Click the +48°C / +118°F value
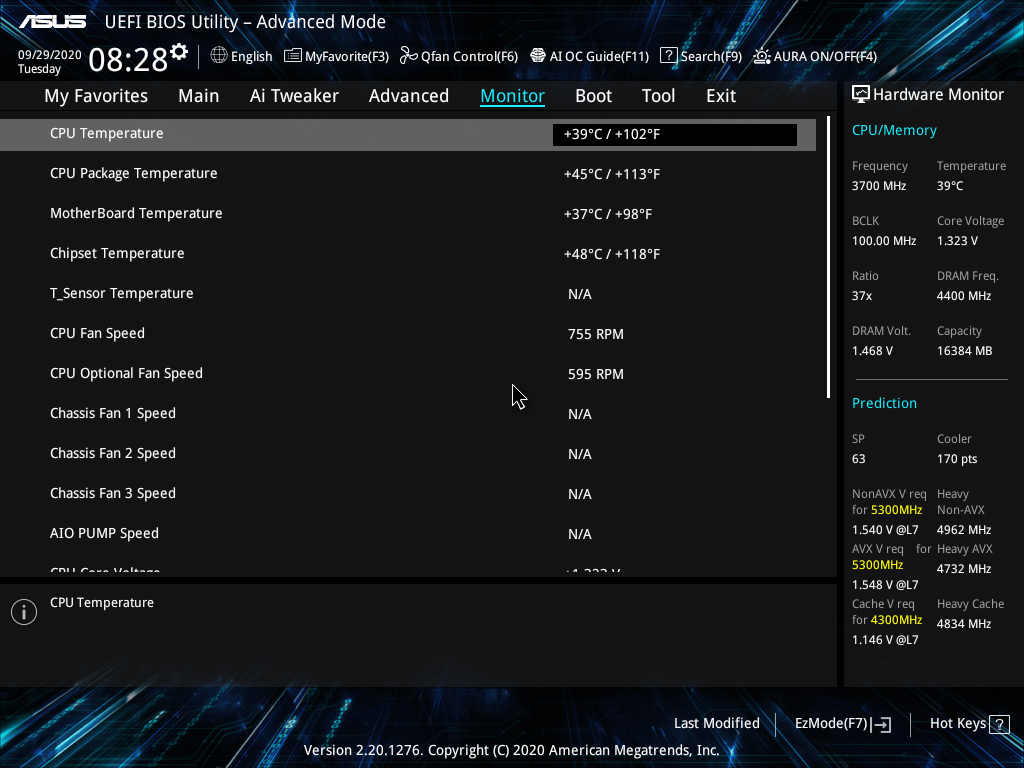Screen dimensions: 1024x768 tap(612, 254)
